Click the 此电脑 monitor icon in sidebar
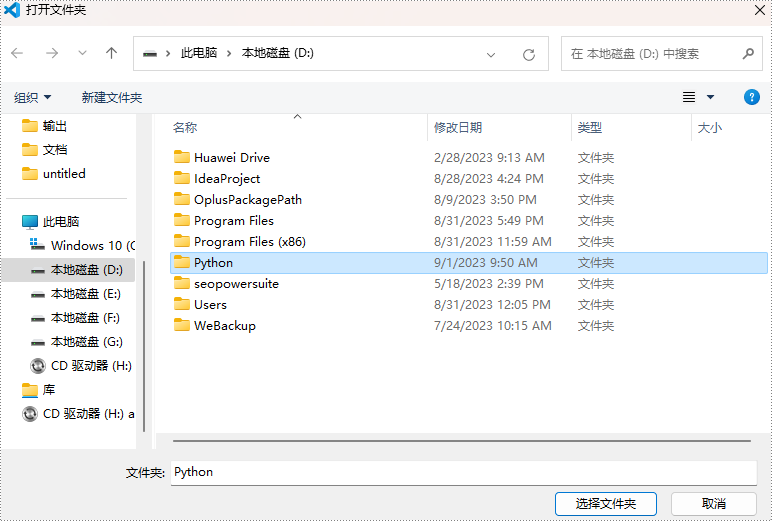Viewport: 772px width, 521px height. tap(30, 222)
